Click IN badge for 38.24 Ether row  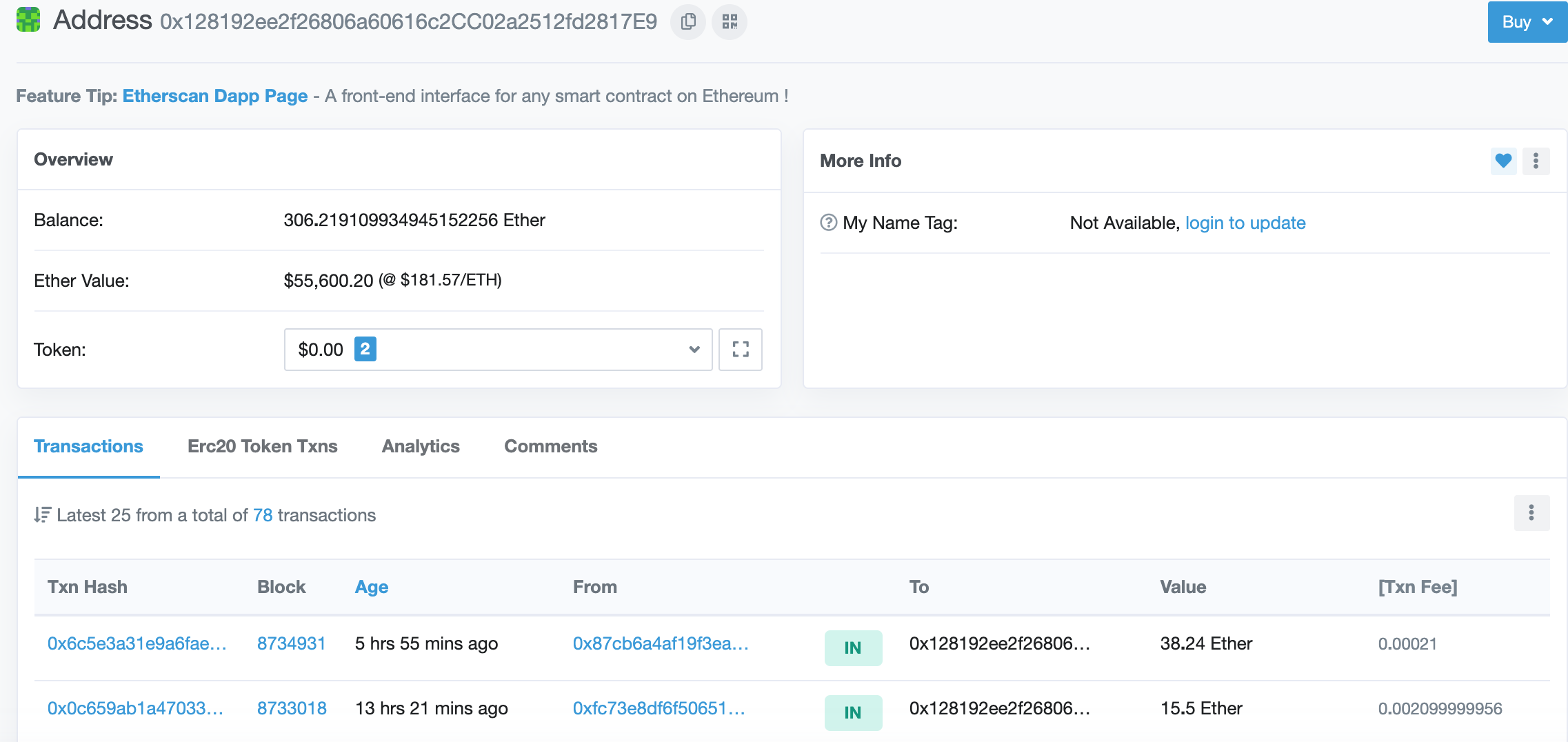click(x=853, y=648)
